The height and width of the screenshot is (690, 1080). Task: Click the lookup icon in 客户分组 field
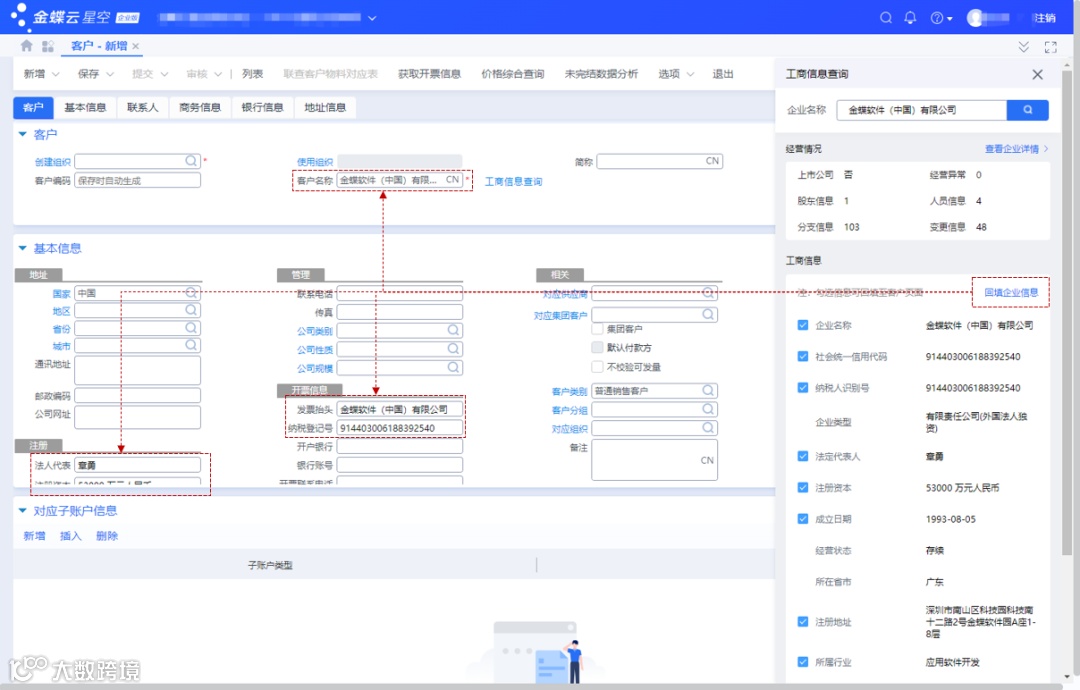click(x=708, y=409)
